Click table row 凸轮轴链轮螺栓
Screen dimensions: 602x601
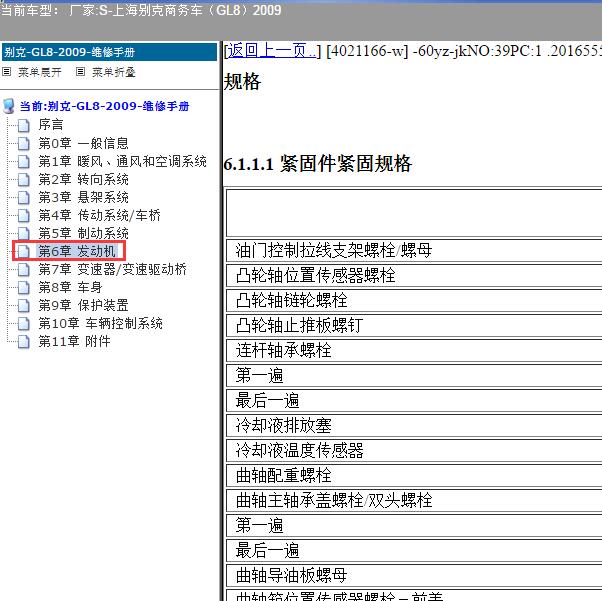(x=414, y=301)
